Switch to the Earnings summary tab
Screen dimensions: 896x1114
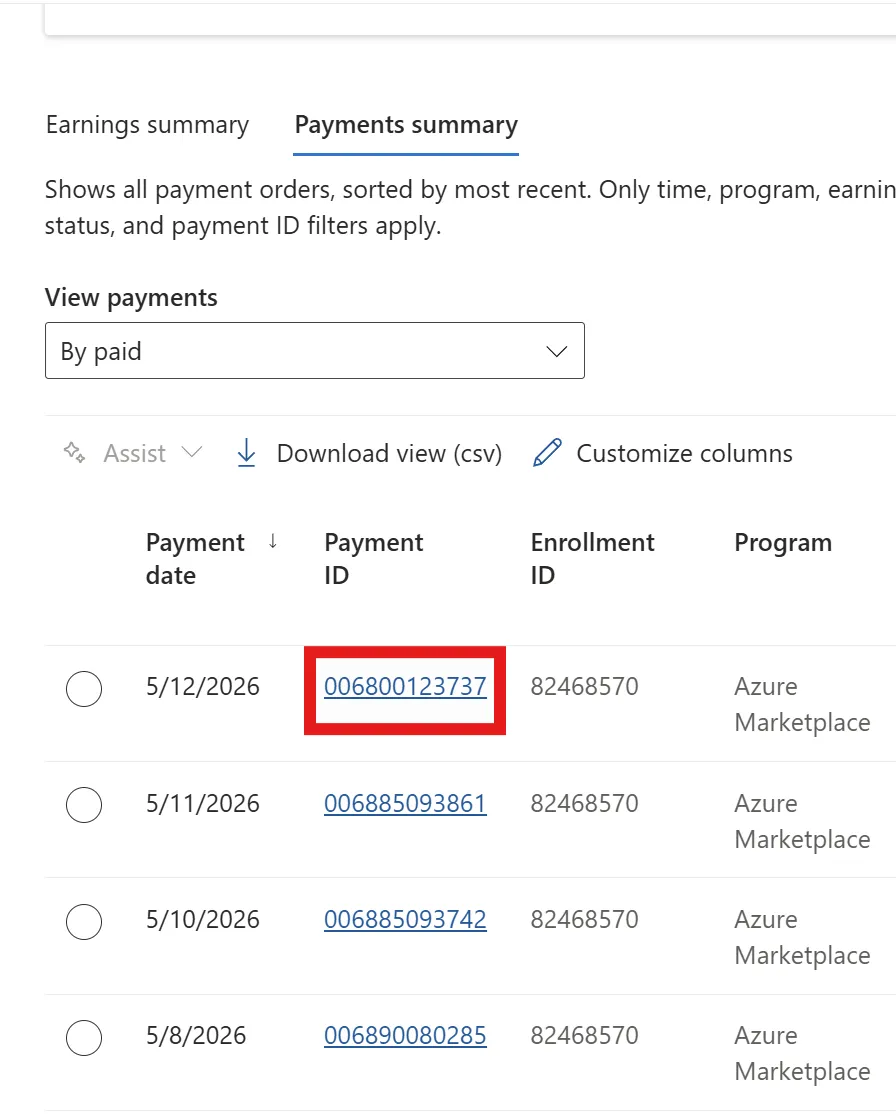click(x=147, y=125)
